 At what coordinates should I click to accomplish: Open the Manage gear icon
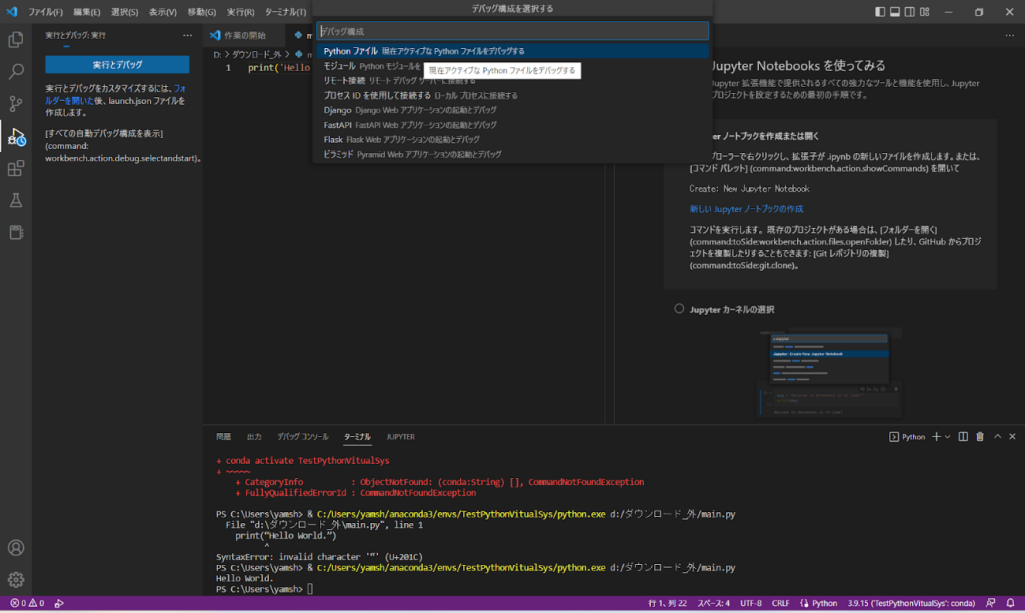point(16,580)
